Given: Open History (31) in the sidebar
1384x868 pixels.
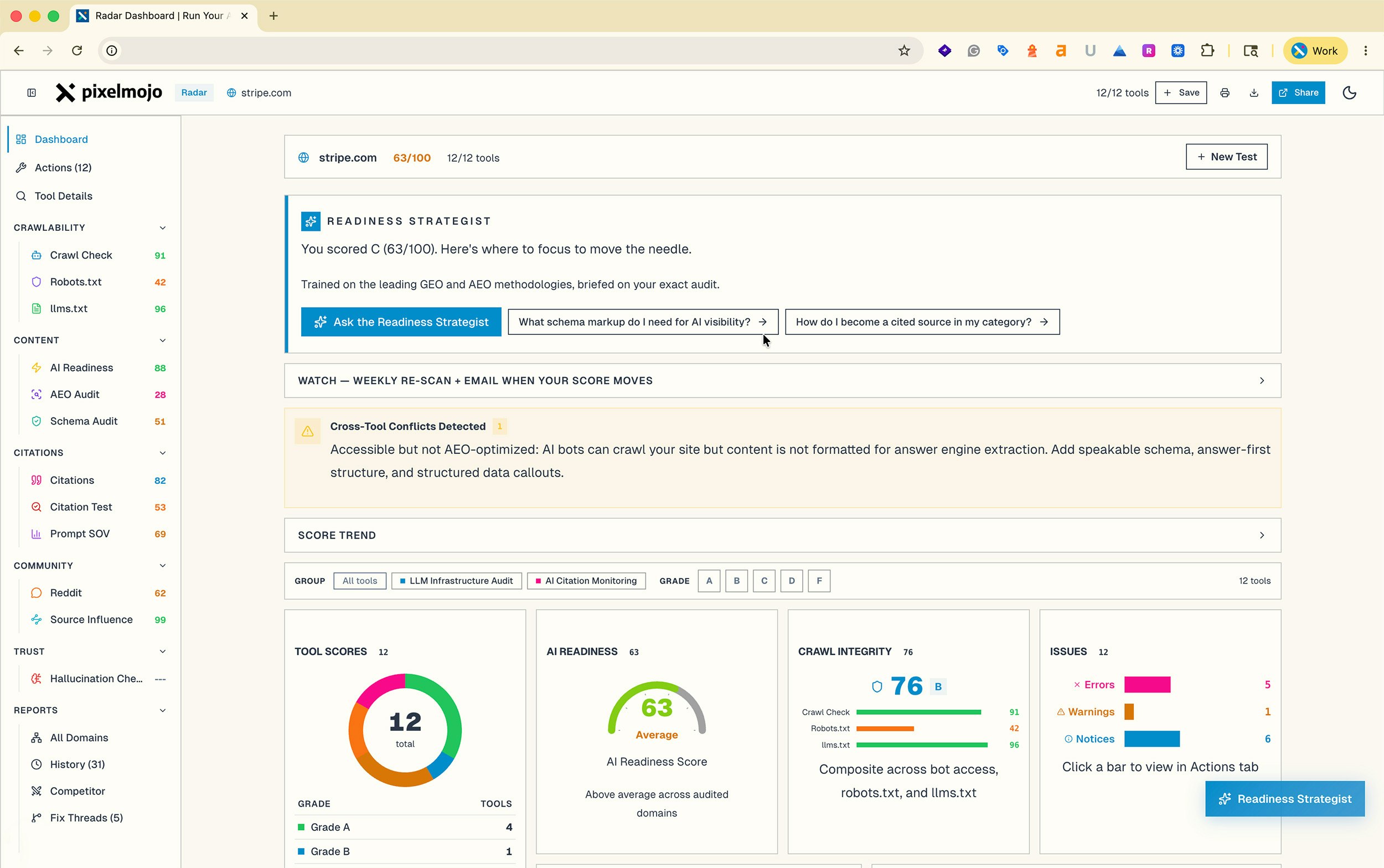Looking at the screenshot, I should (98, 764).
